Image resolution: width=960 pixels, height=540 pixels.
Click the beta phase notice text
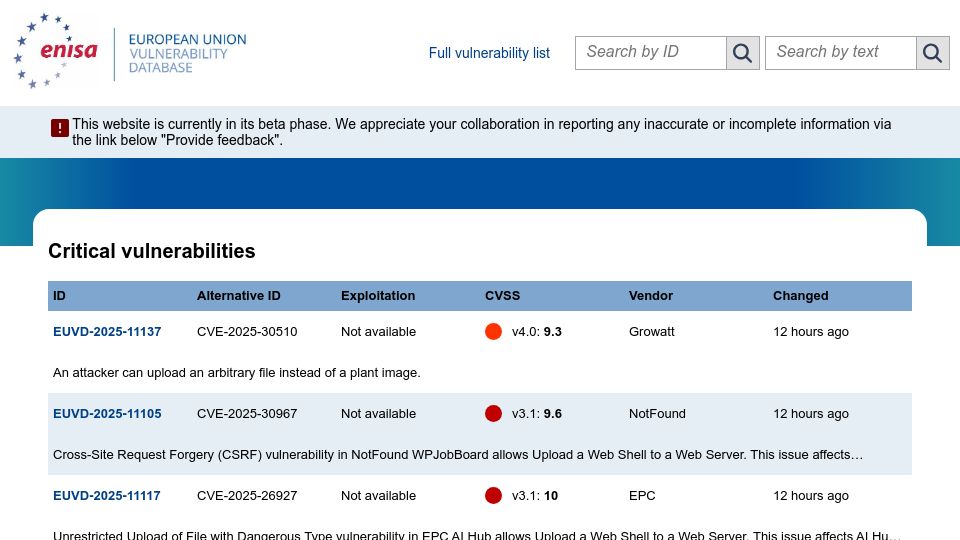[482, 132]
